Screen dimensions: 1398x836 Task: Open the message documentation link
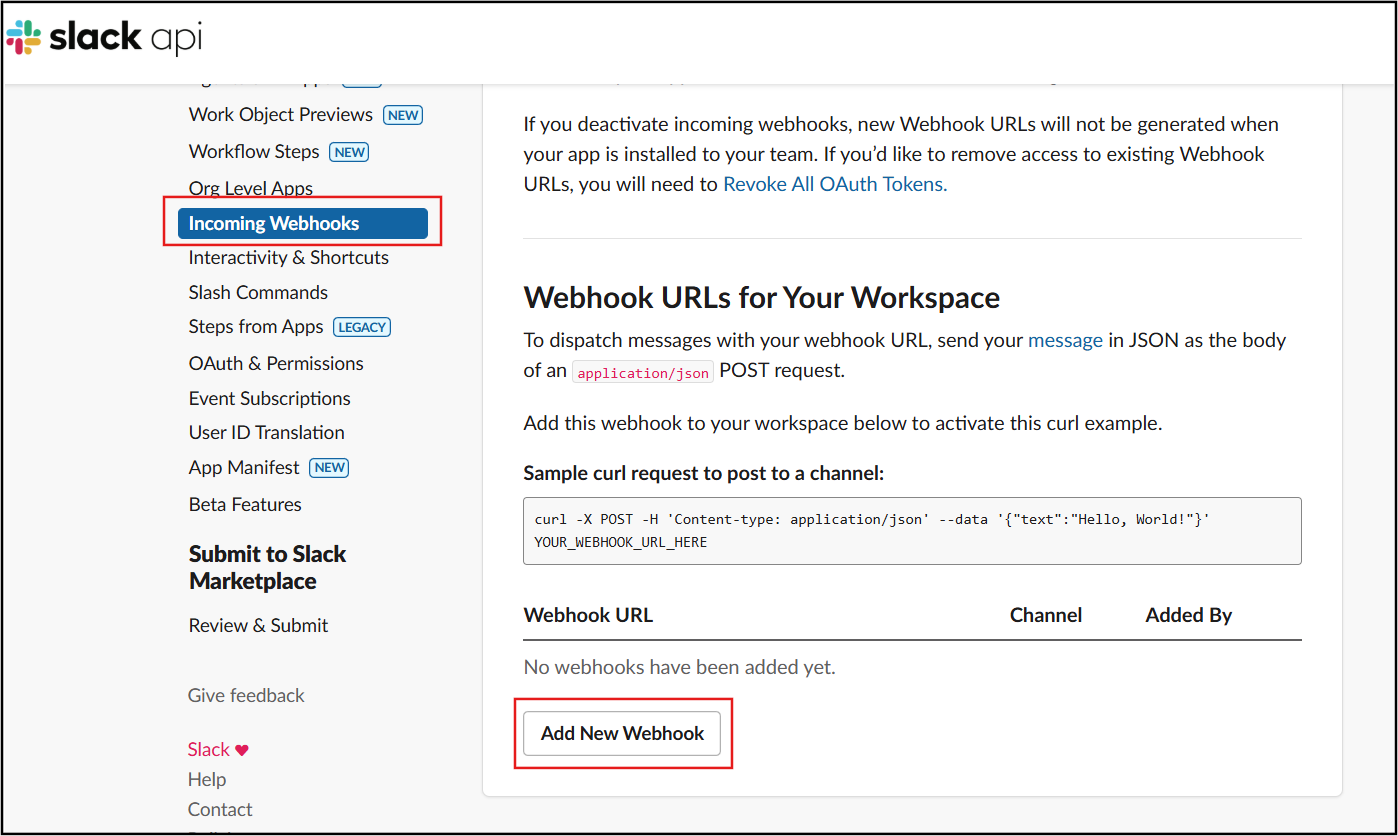pyautogui.click(x=1065, y=341)
